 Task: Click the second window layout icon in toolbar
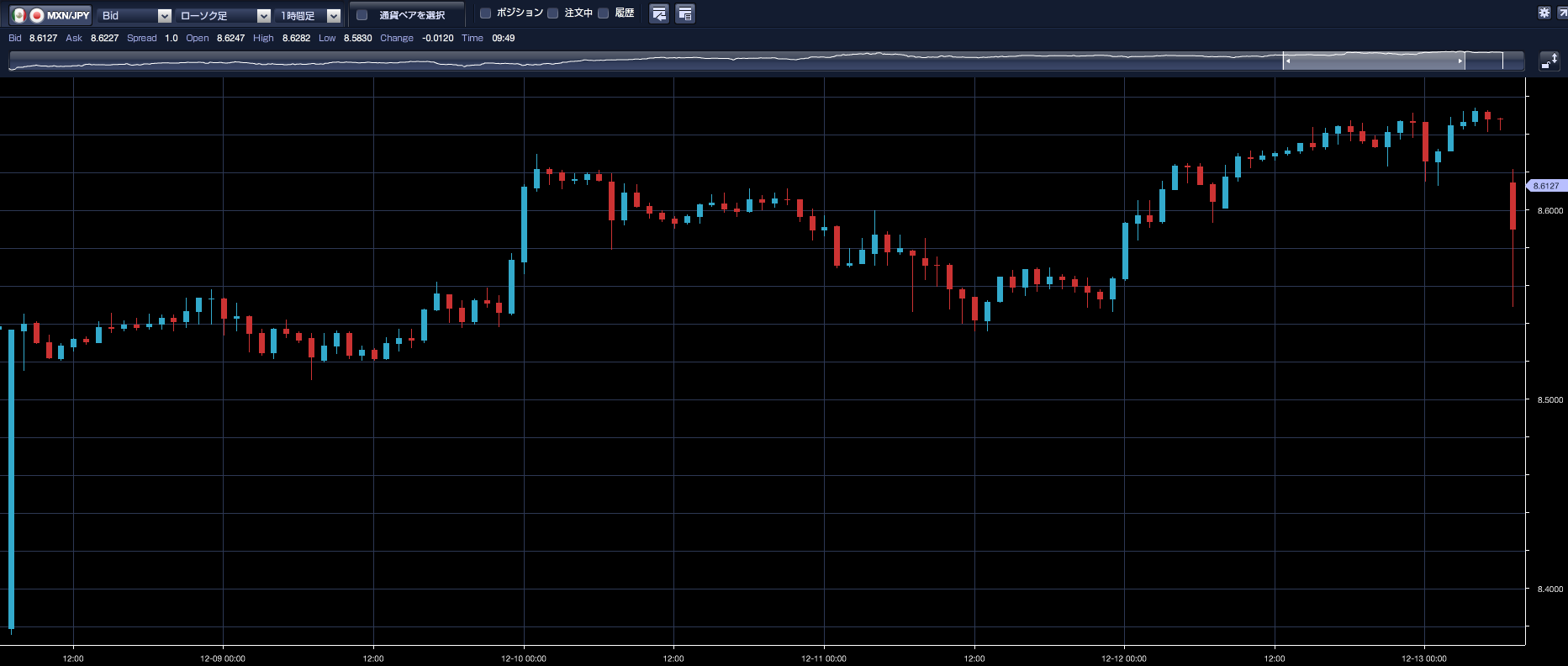coord(685,14)
